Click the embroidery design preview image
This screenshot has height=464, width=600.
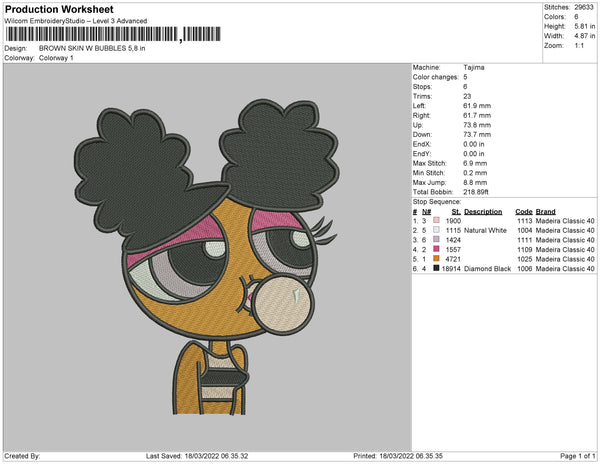point(207,257)
